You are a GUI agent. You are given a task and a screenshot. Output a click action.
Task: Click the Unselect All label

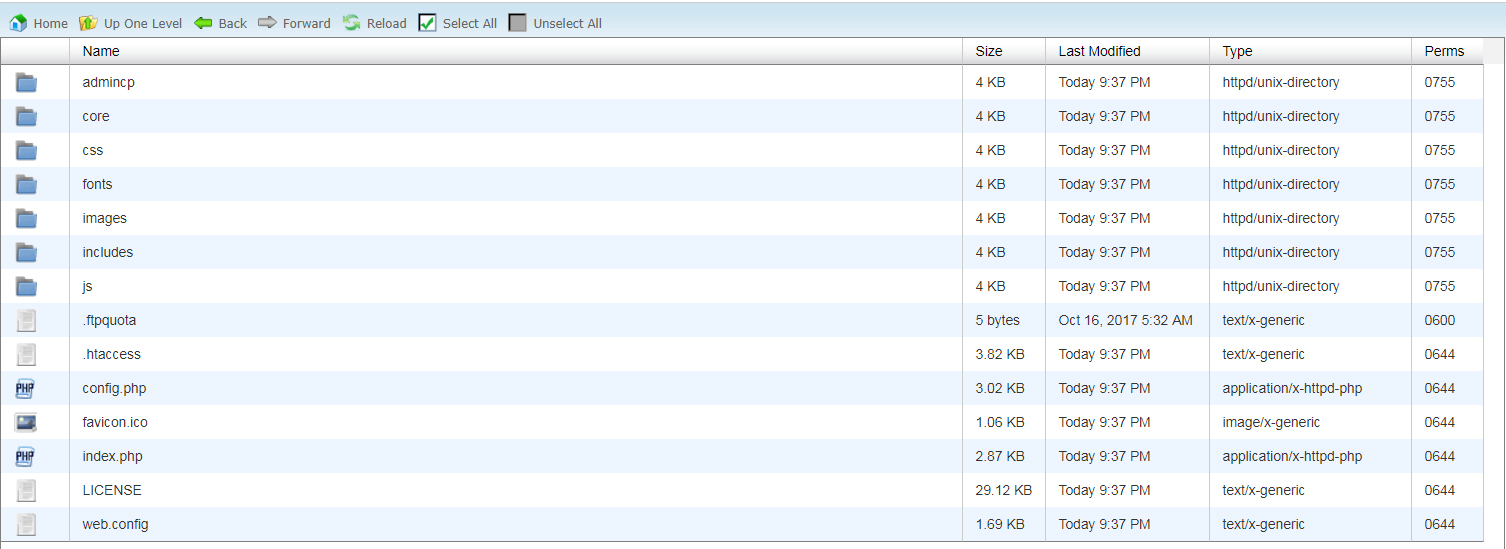(x=568, y=23)
